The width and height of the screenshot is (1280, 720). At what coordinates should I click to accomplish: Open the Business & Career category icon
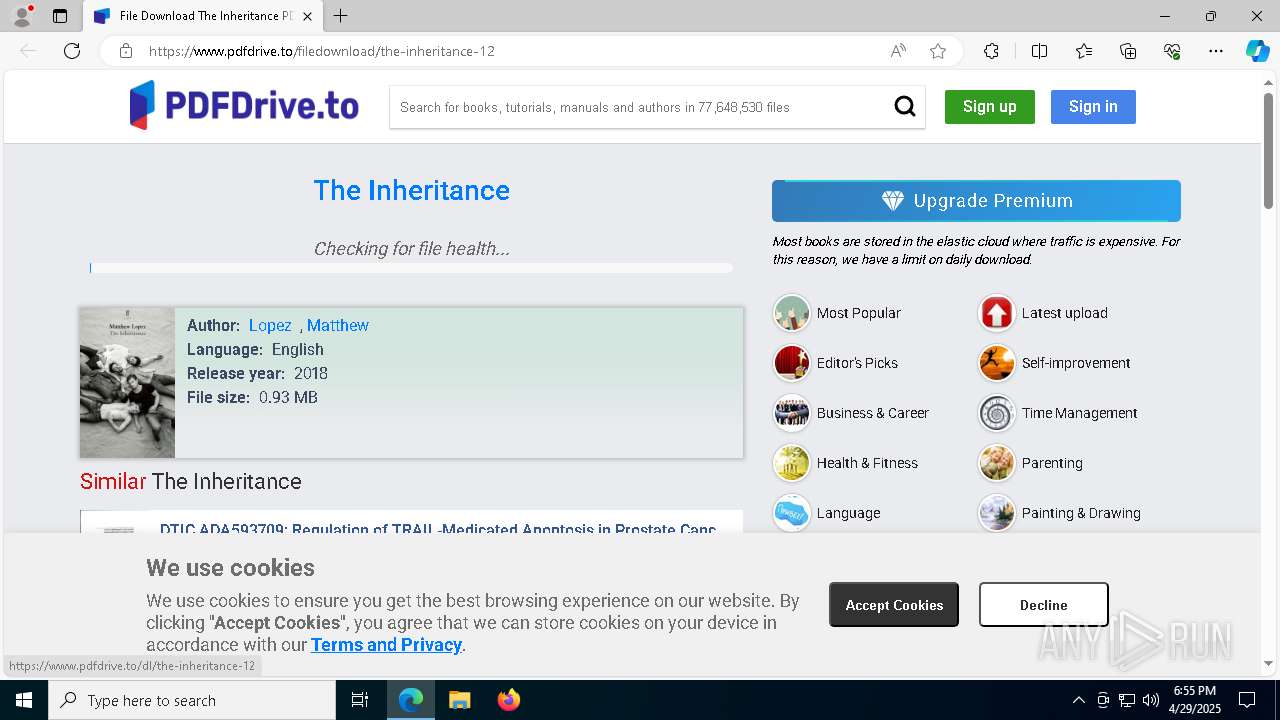click(792, 413)
